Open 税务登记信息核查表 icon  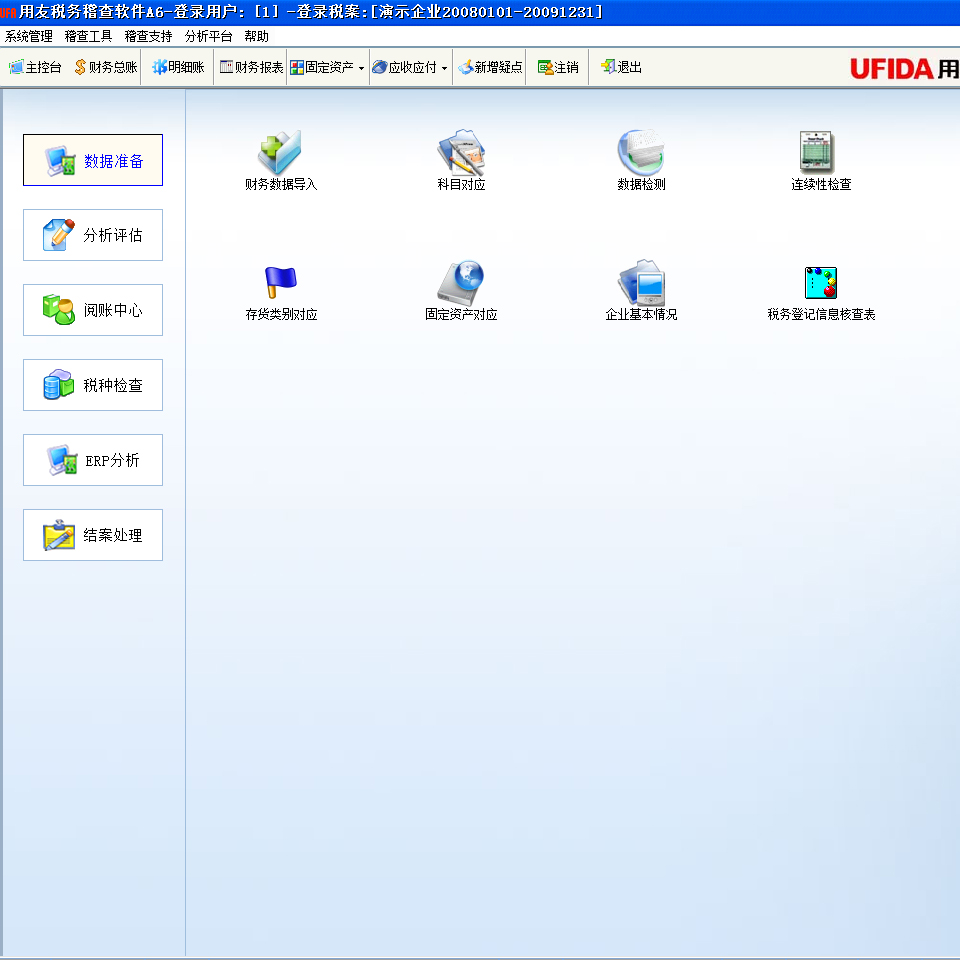tap(820, 282)
